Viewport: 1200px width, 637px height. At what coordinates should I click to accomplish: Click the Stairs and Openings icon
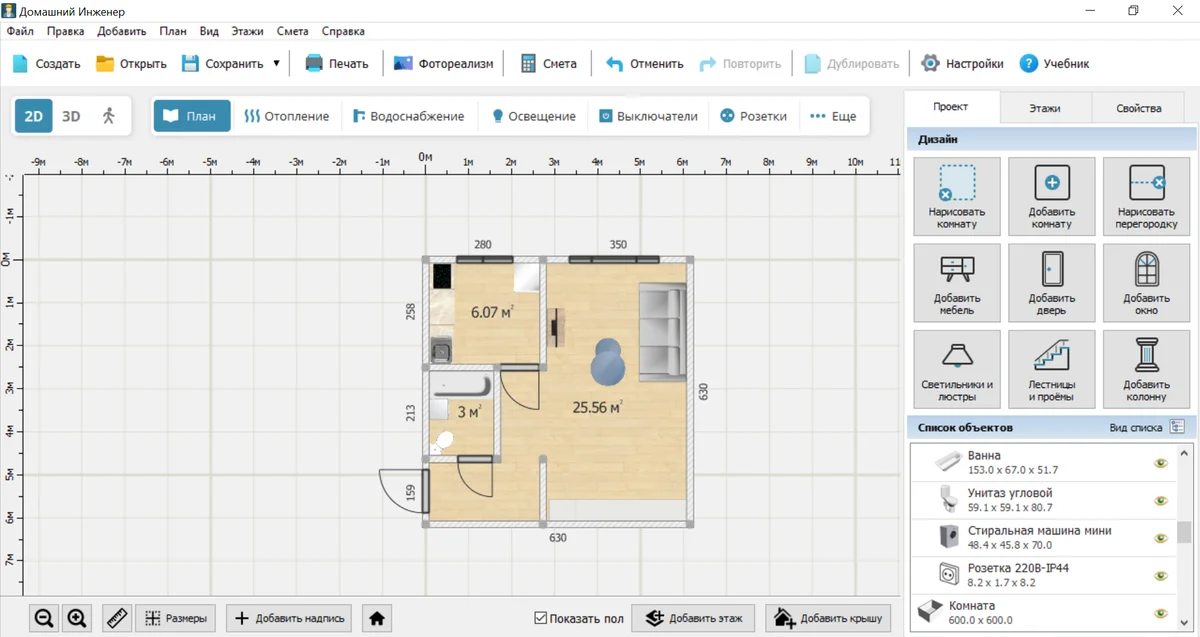[1051, 369]
